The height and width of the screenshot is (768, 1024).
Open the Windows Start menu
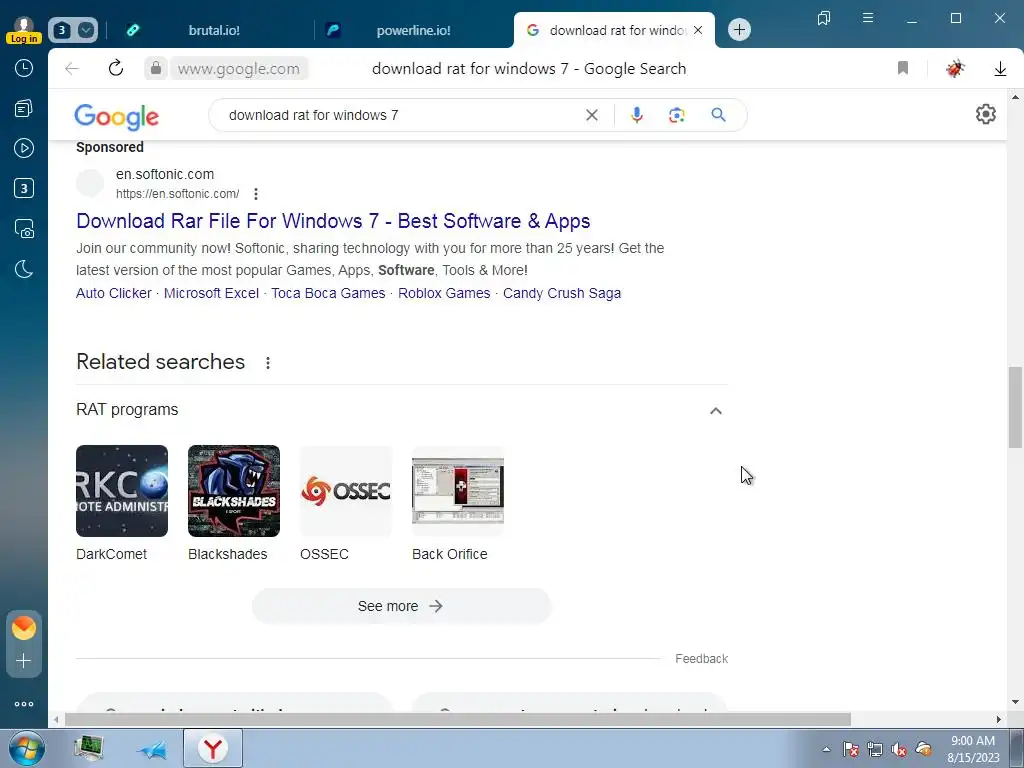click(25, 748)
